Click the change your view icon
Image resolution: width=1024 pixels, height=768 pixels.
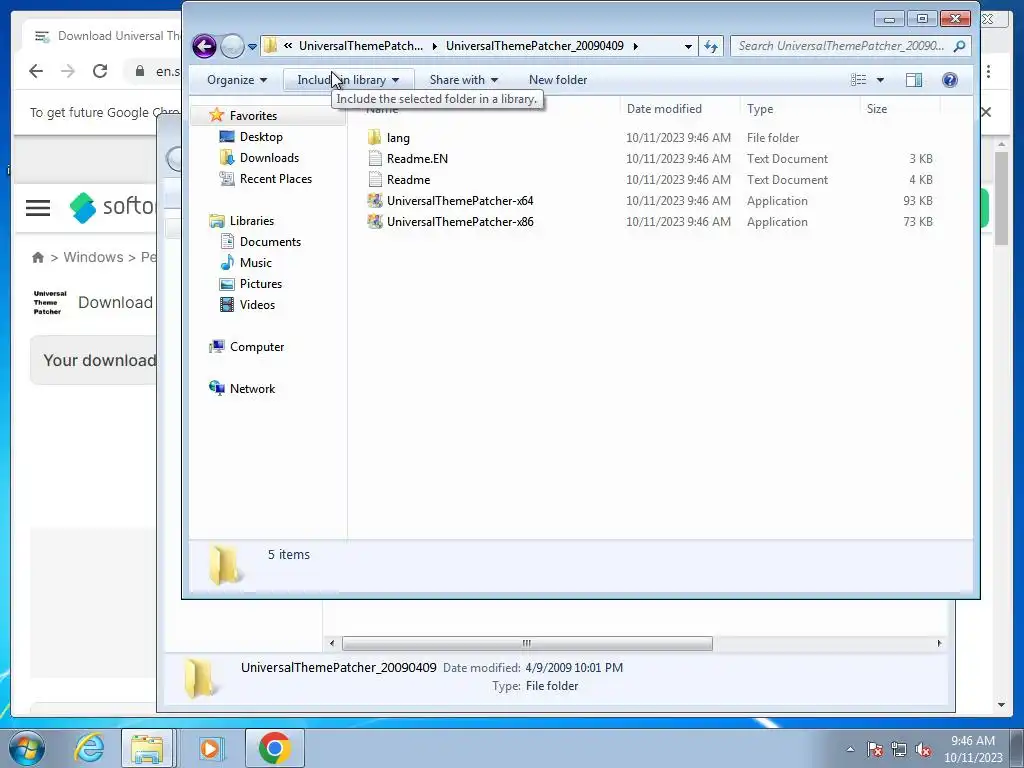(x=858, y=80)
